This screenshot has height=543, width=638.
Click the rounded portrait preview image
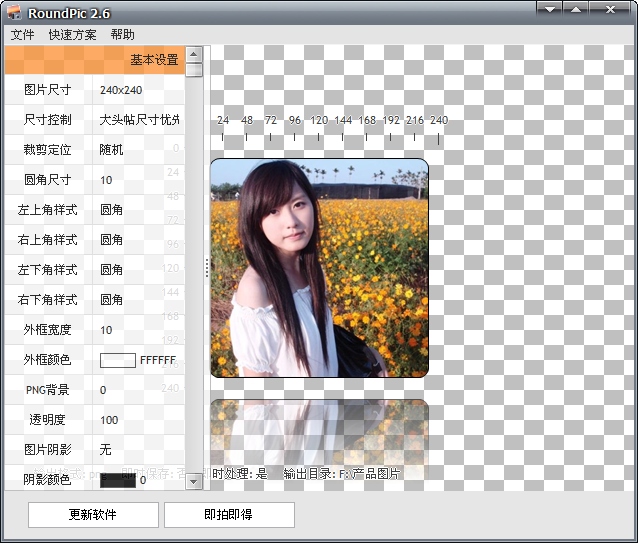[319, 268]
